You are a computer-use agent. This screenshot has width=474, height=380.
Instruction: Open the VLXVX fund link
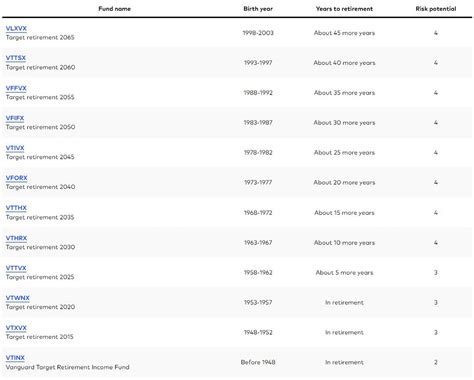(16, 29)
